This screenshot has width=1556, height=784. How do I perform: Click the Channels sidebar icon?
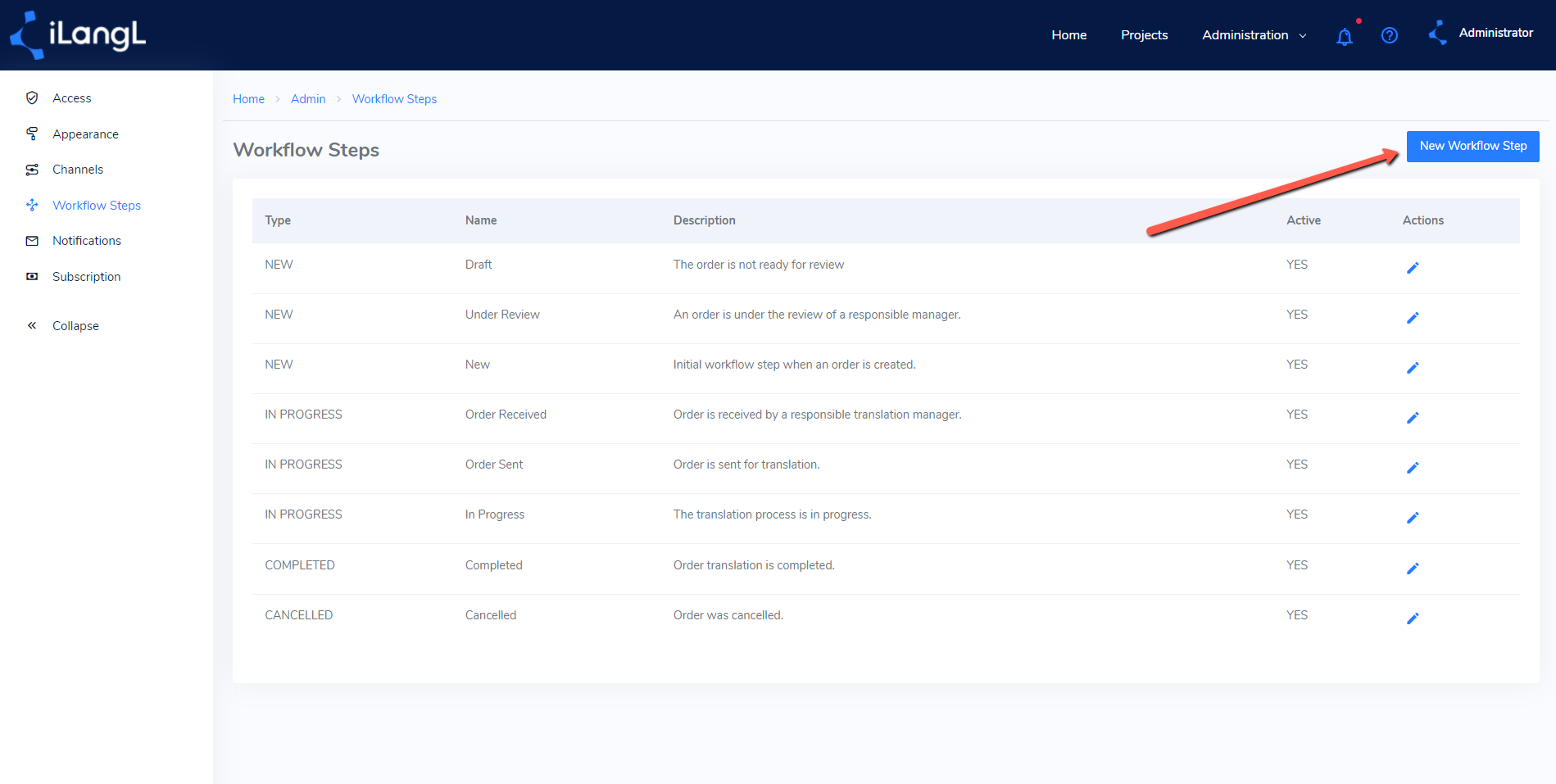coord(32,170)
